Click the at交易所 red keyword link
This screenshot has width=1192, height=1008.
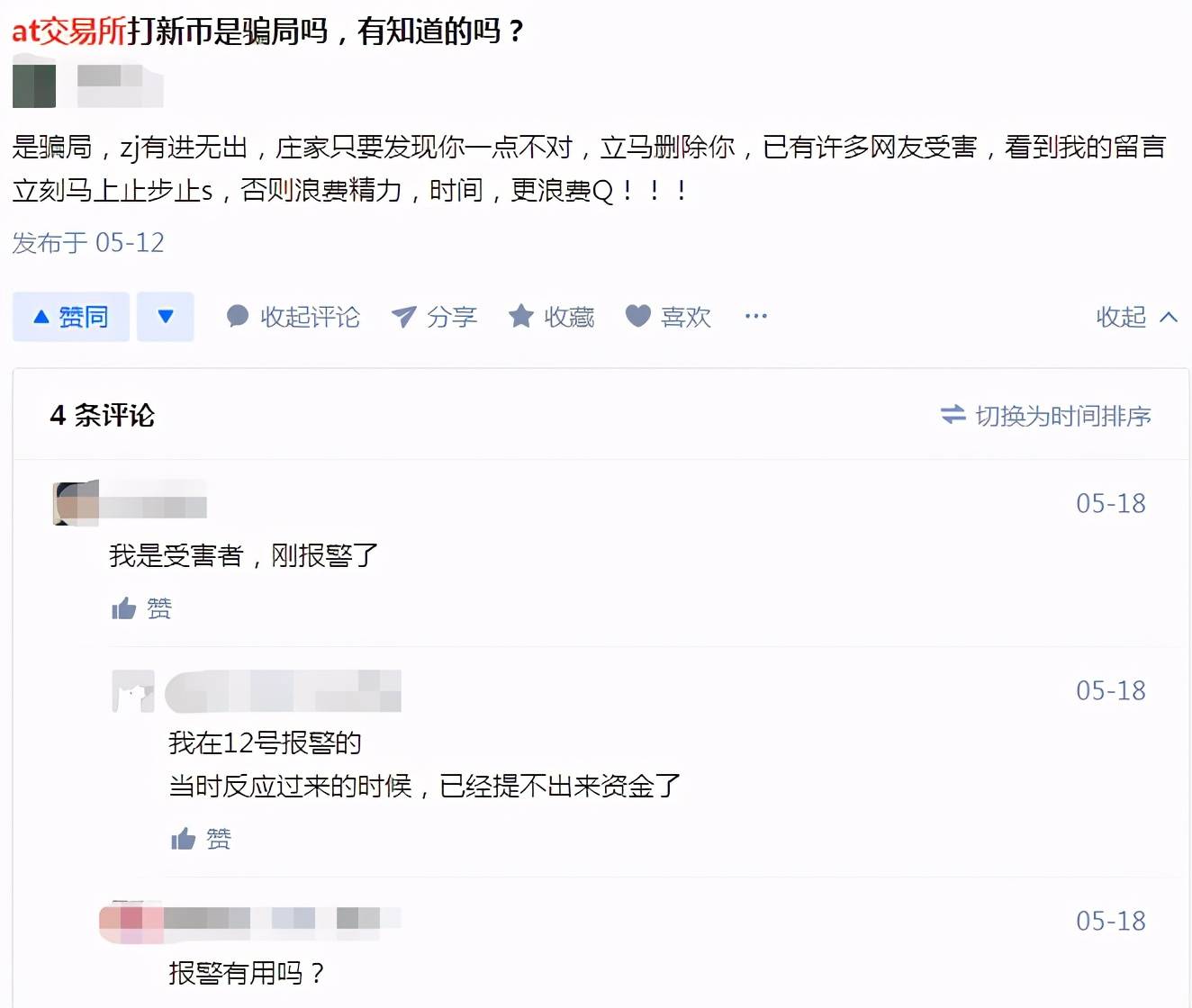coord(69,31)
